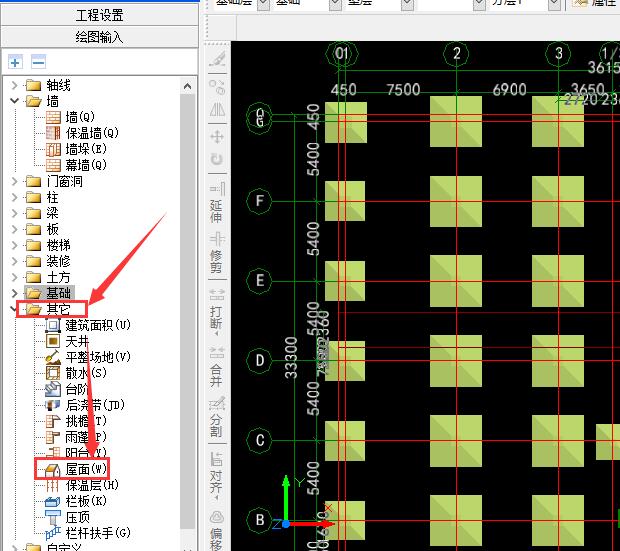Expand the 轴线 folder
The width and height of the screenshot is (620, 551).
[x=14, y=85]
